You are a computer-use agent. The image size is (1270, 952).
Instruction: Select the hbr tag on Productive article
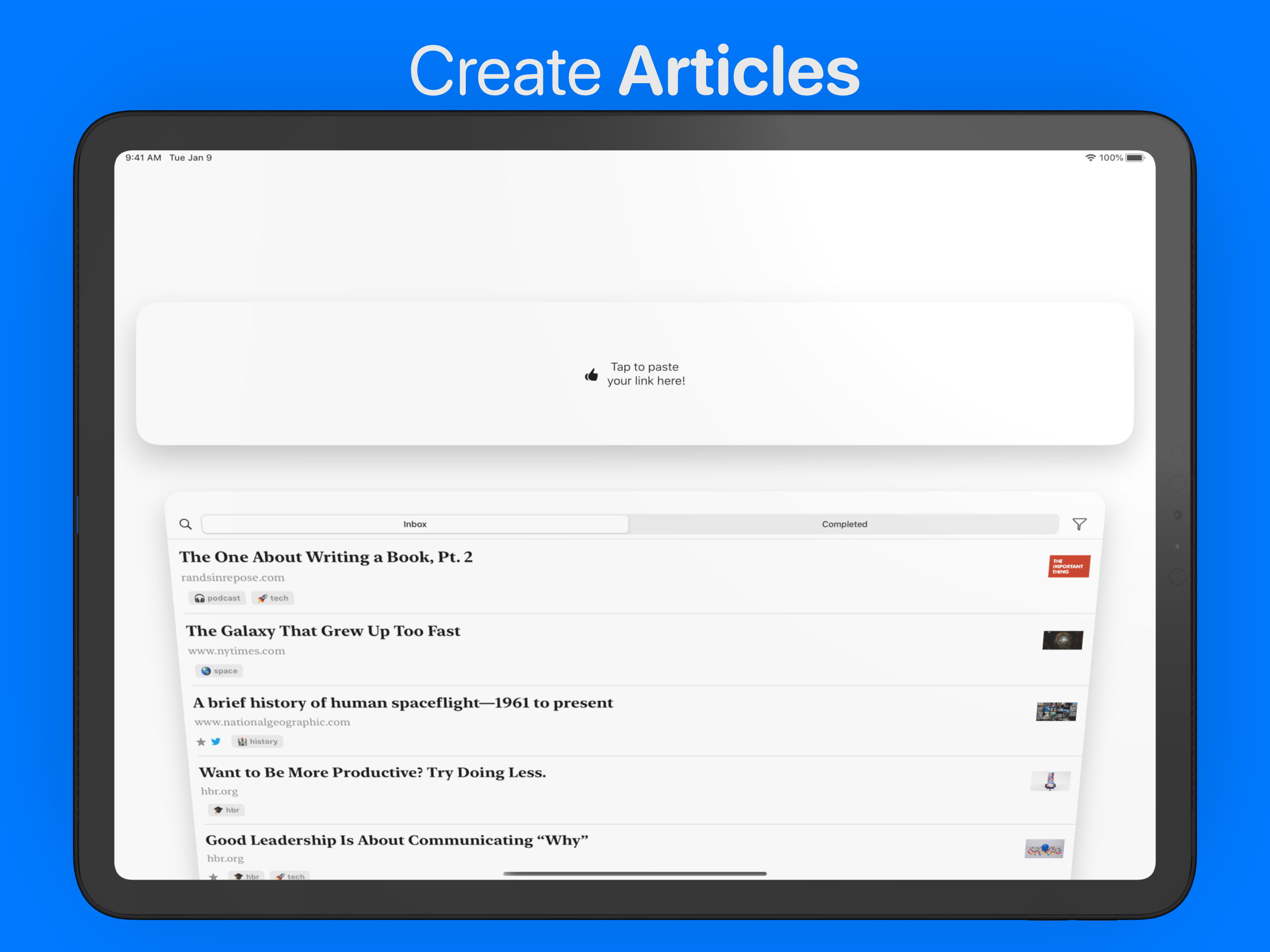[226, 810]
